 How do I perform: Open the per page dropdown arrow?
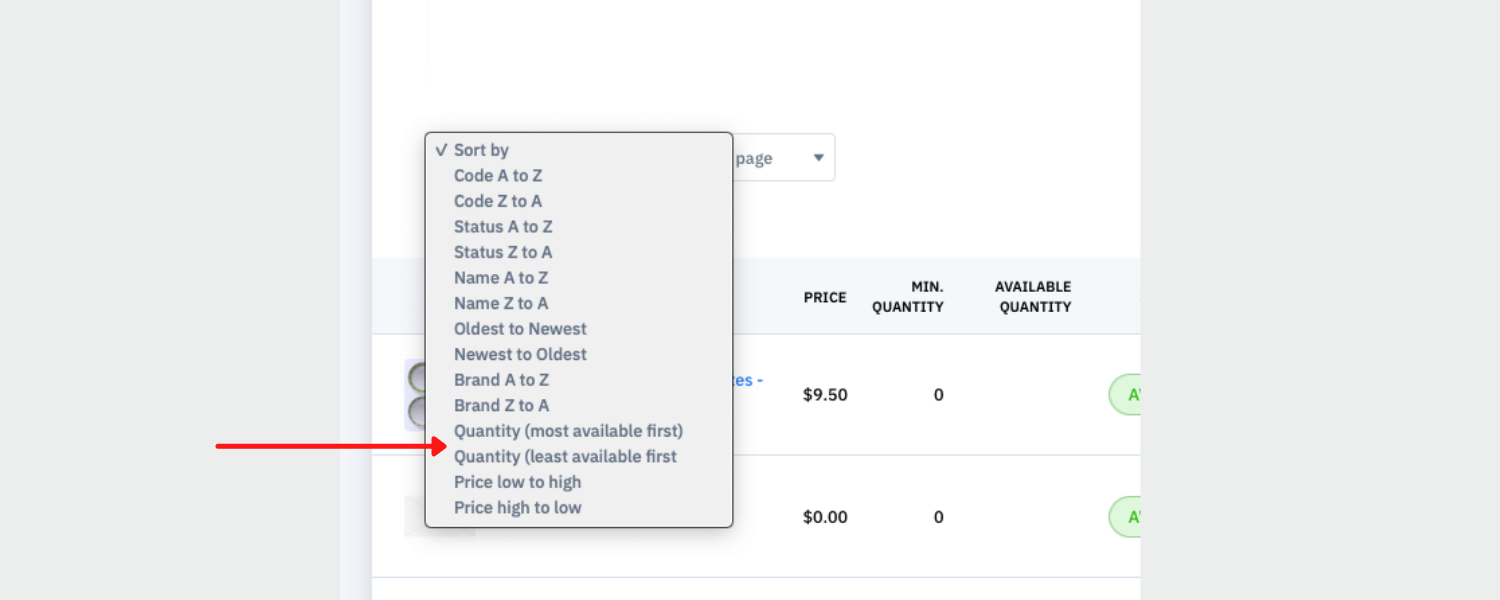[818, 158]
